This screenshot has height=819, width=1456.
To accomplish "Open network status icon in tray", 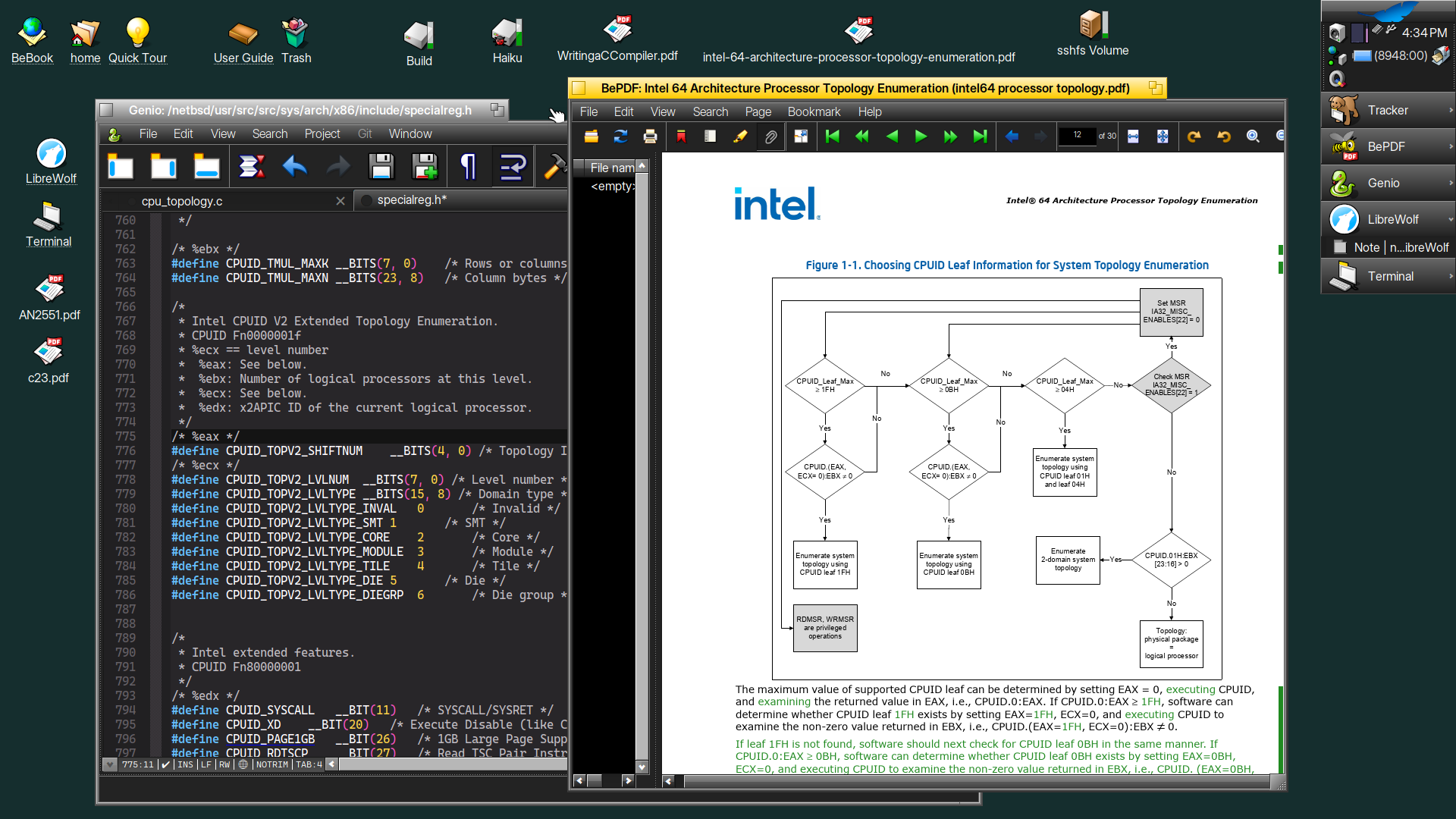I will [x=1337, y=56].
